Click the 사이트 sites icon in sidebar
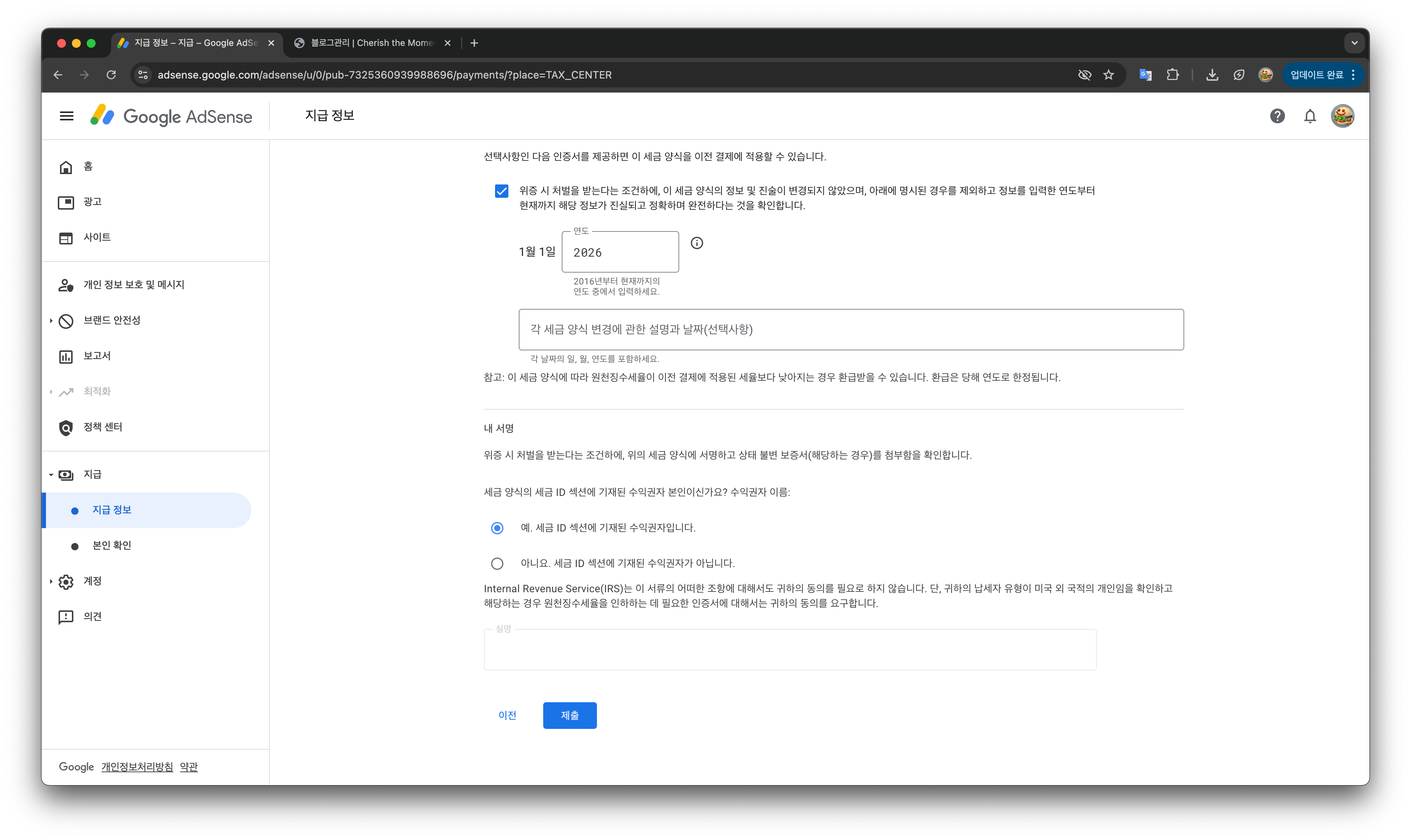Screen dimensions: 1411x840 pos(66,238)
